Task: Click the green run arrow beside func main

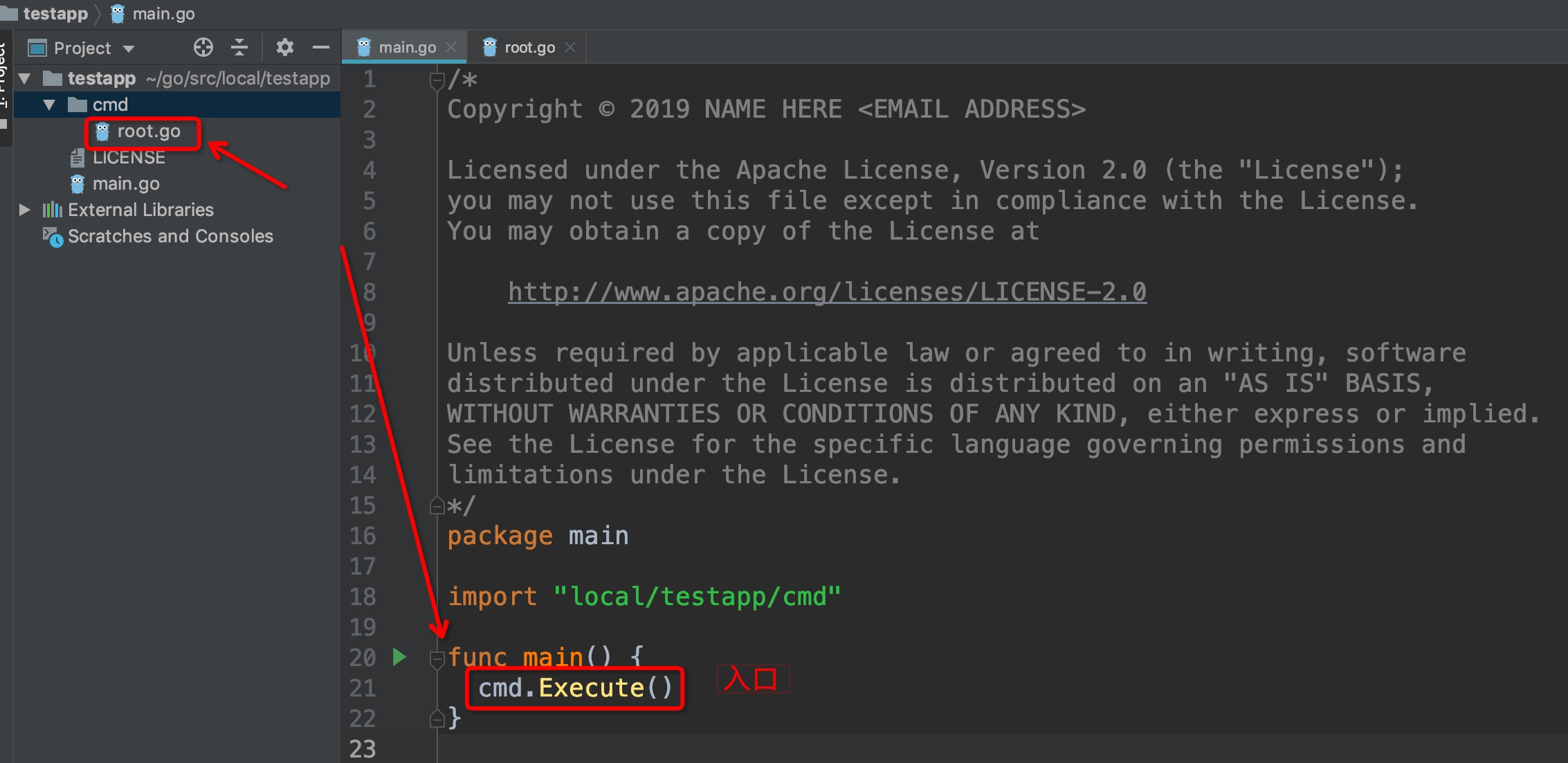Action: pyautogui.click(x=399, y=656)
